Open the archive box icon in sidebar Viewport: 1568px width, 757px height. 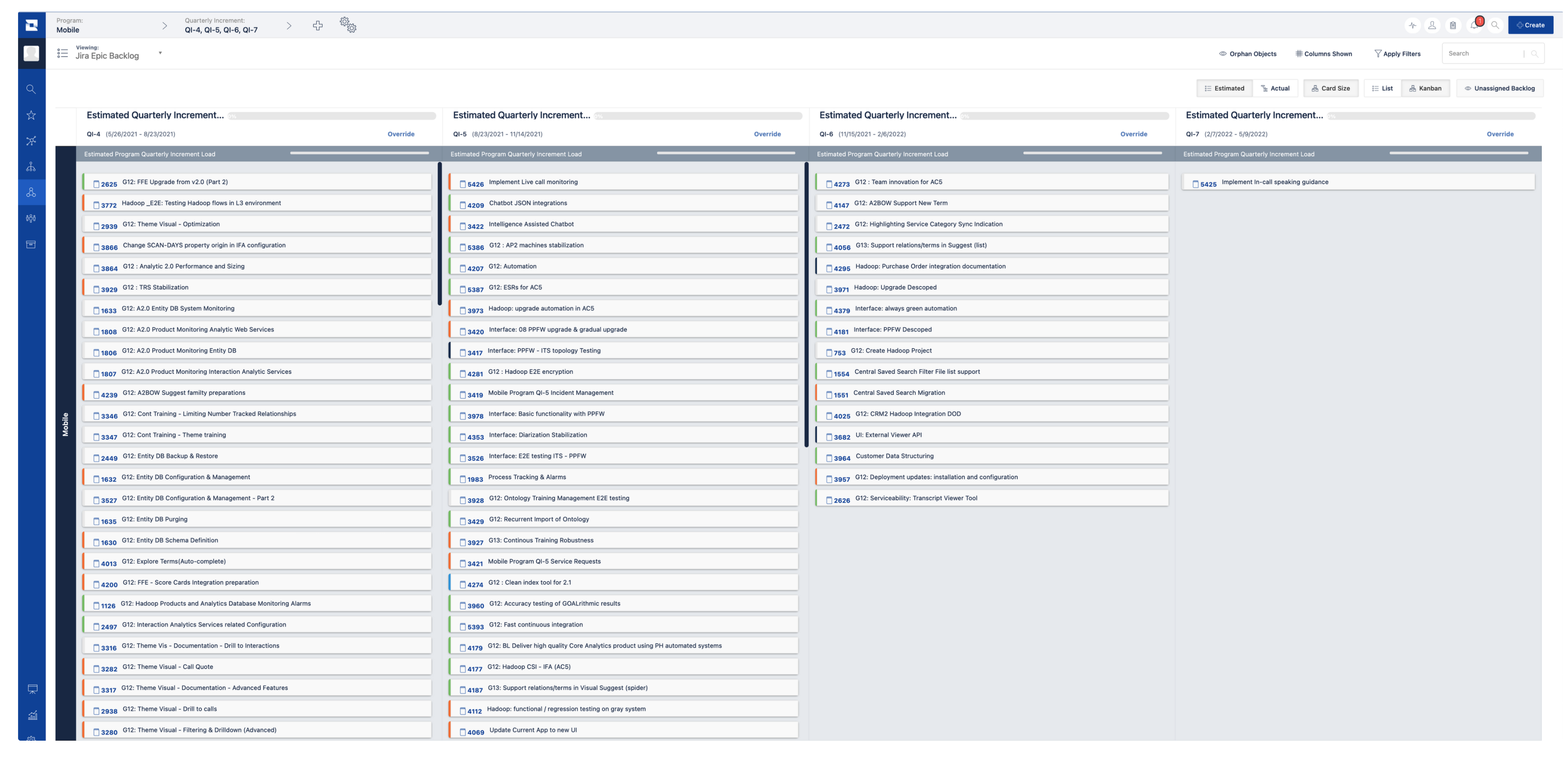(x=31, y=244)
